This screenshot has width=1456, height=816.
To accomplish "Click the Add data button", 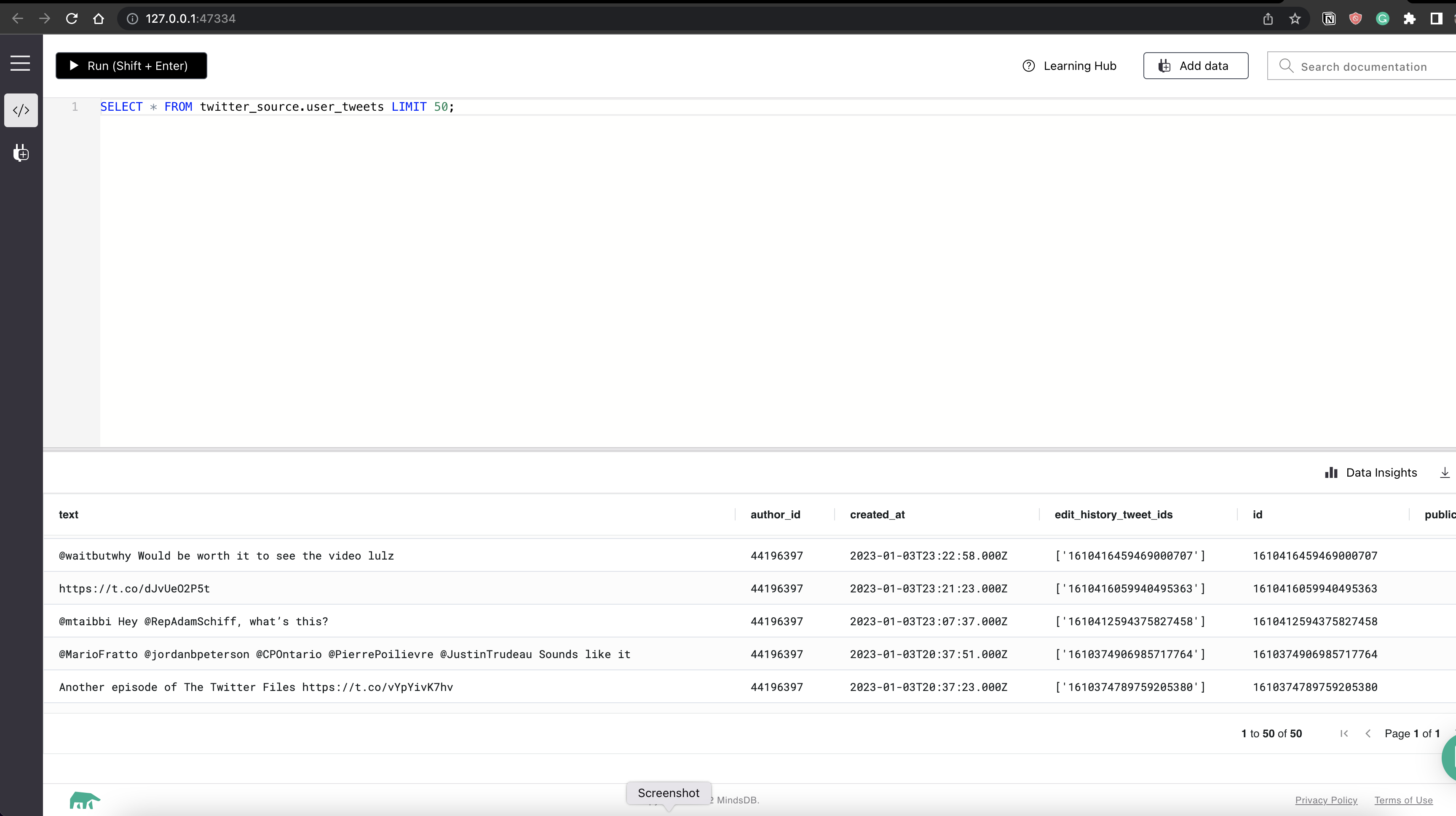I will tap(1196, 66).
